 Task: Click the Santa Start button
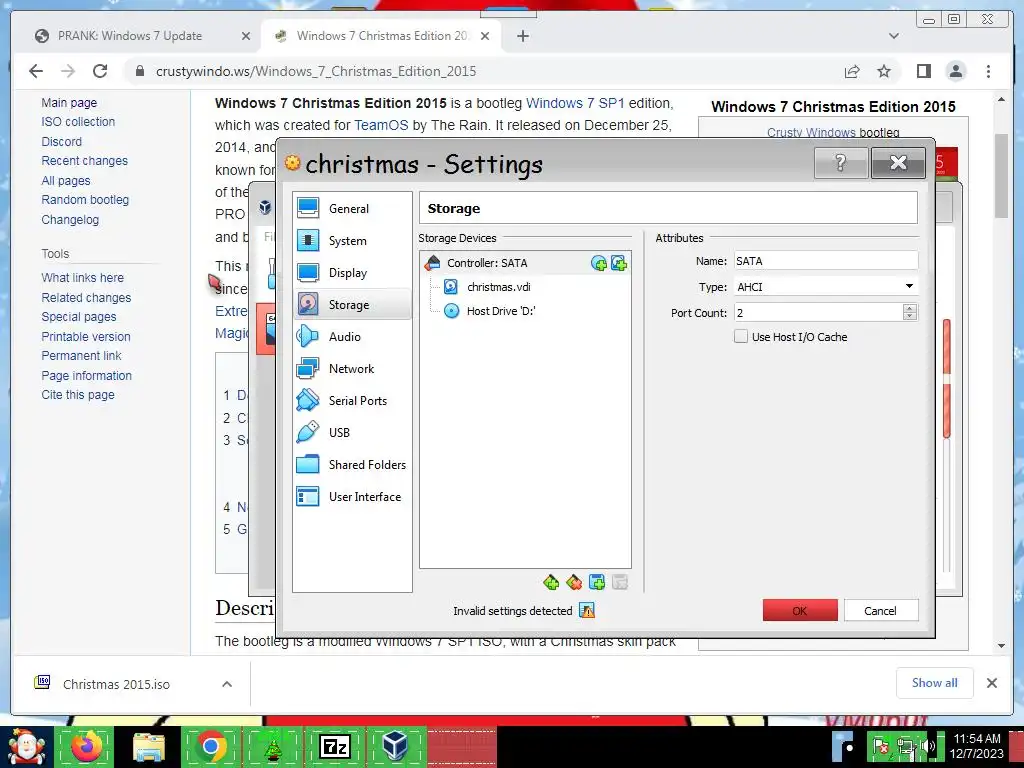coord(27,746)
